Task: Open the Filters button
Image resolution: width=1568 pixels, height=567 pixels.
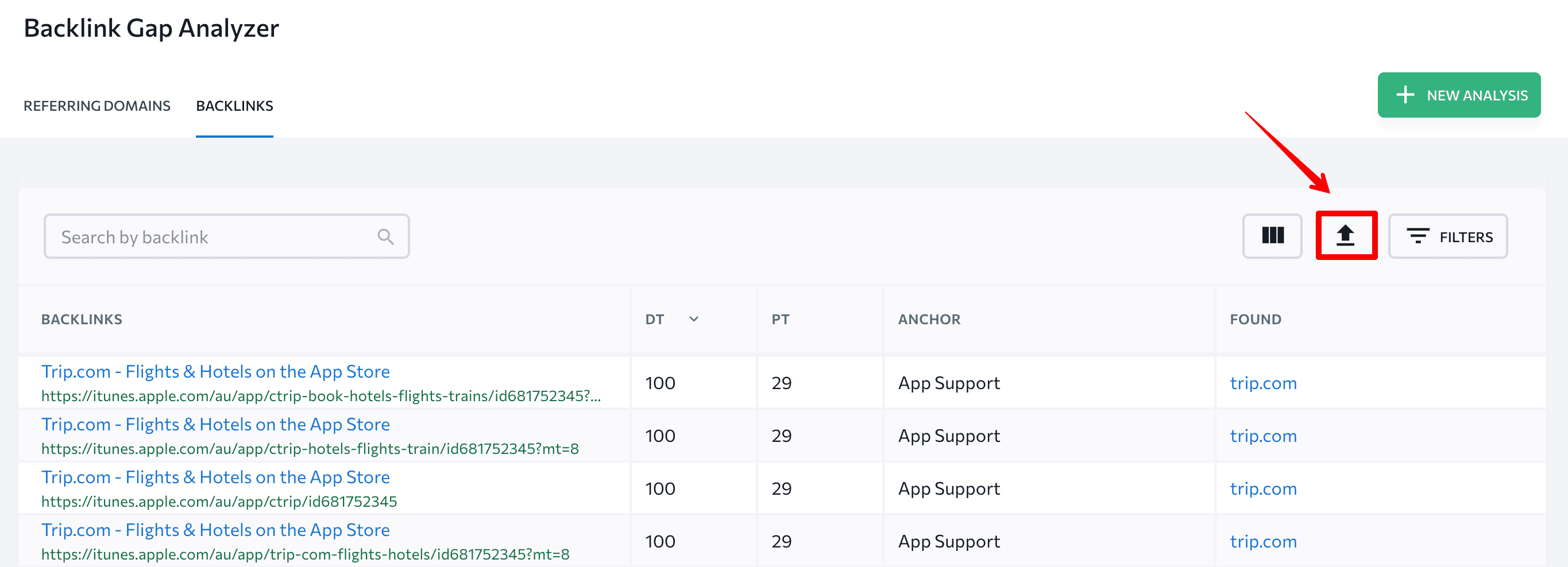Action: click(1447, 236)
